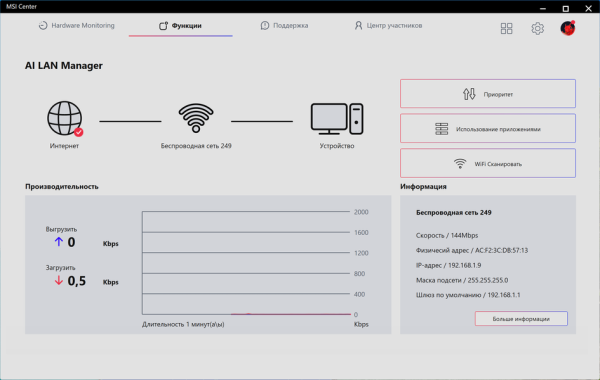Close the MSI Center window
Viewport: 600px width, 380px height.
[589, 8]
